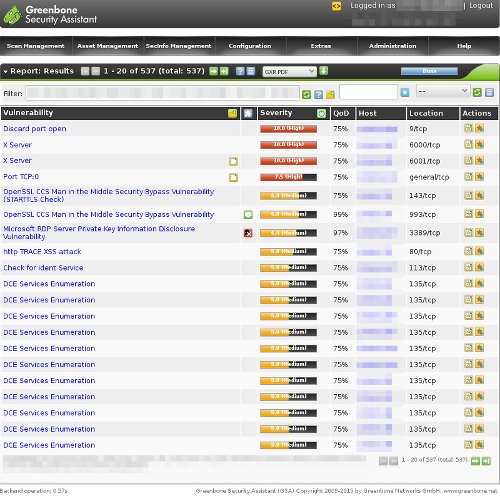Open note icon on Port TCP:0 row

pyautogui.click(x=233, y=177)
